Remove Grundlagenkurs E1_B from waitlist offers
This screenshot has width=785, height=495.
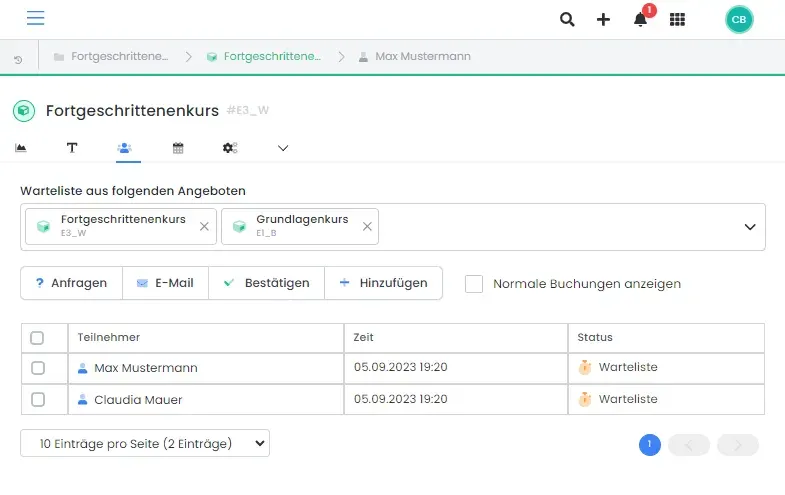[x=367, y=227]
